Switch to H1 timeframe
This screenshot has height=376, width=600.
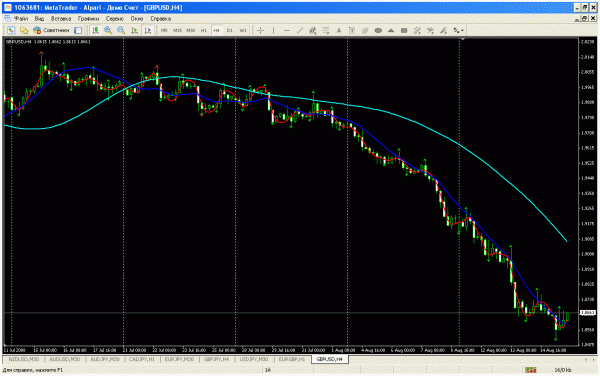click(204, 30)
